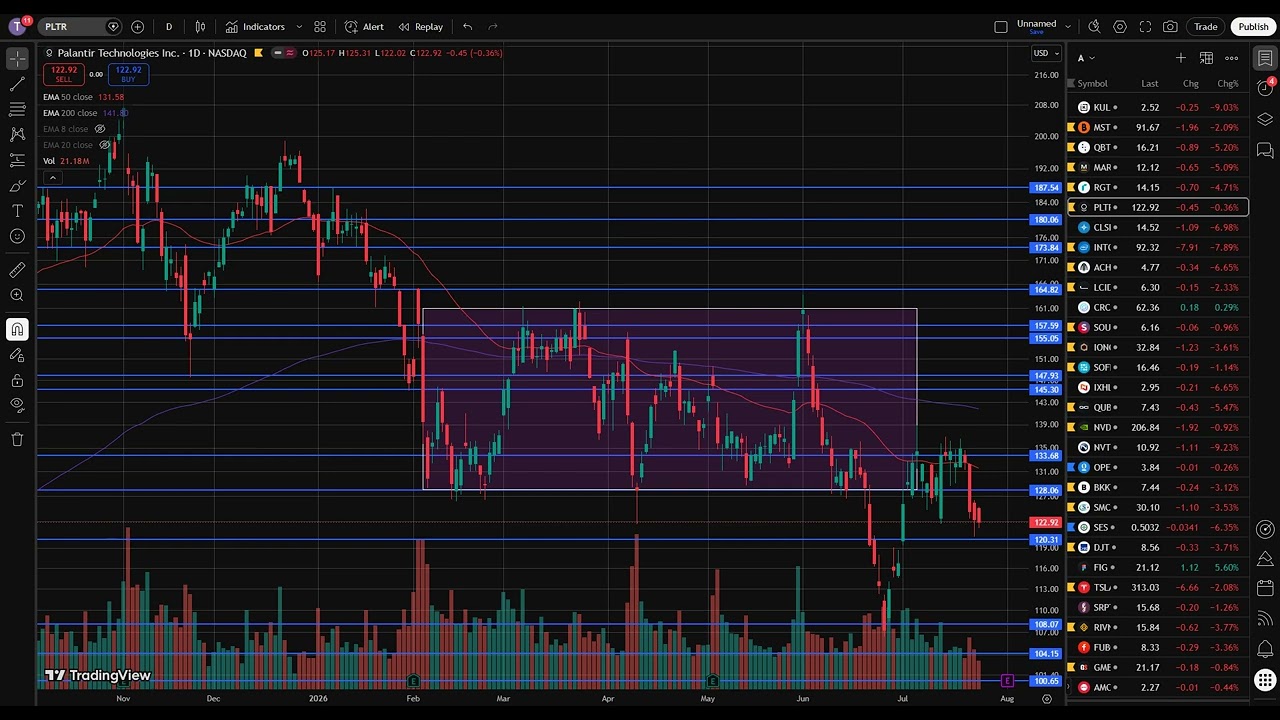Open the indicator templates grid icon
The image size is (1280, 720).
(x=320, y=27)
